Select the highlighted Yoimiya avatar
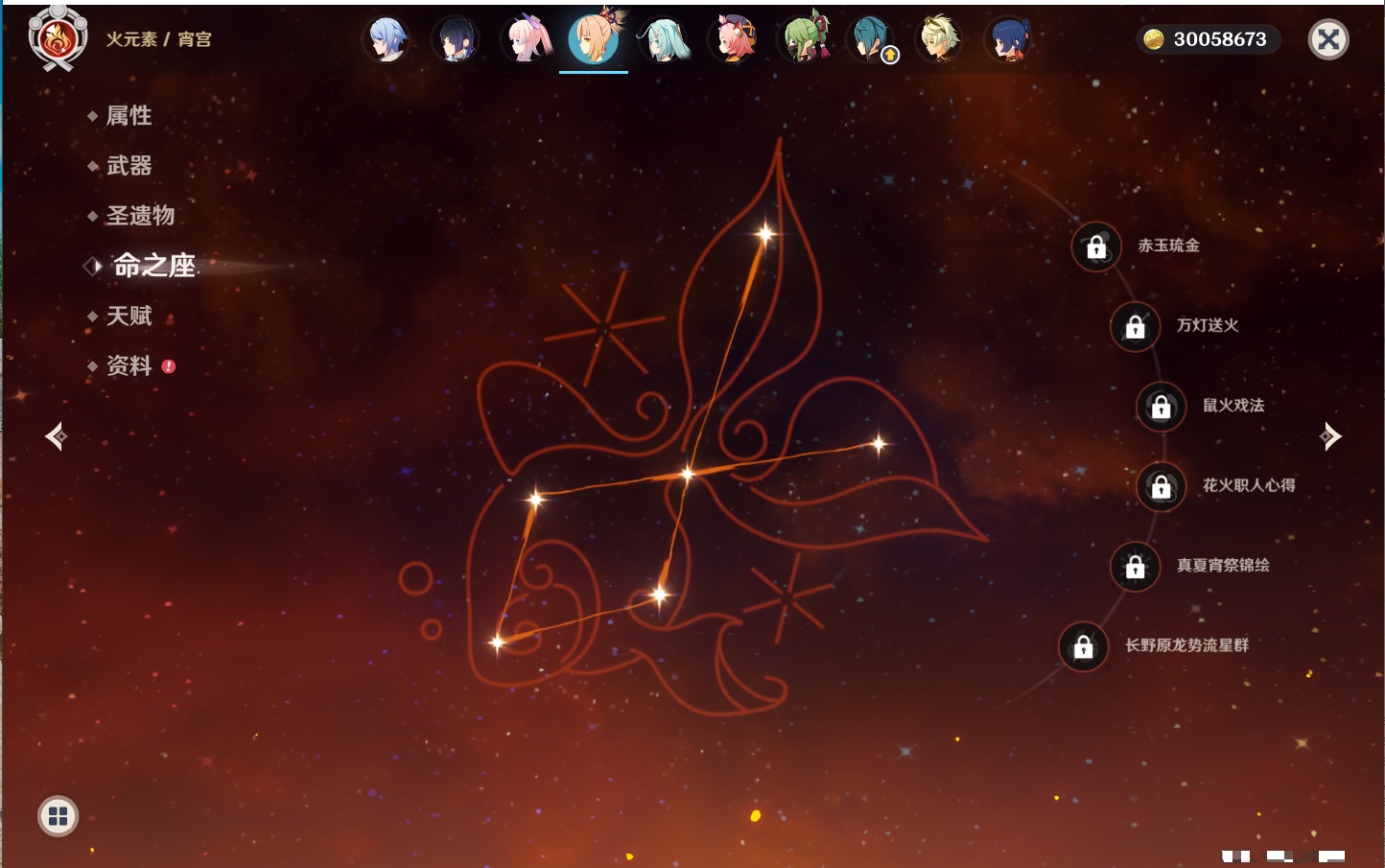Image resolution: width=1385 pixels, height=868 pixels. tap(594, 38)
